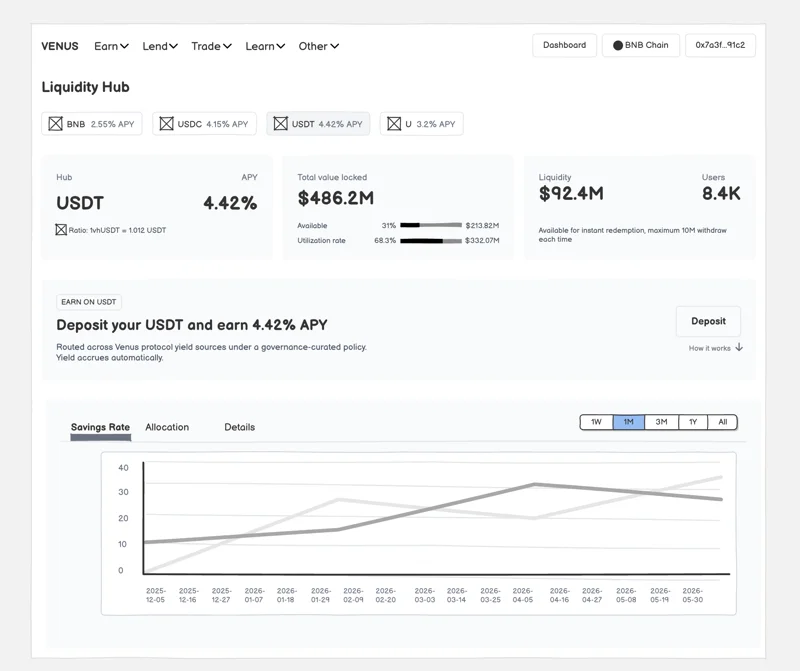Click chart date label 2025-12-05

click(x=156, y=595)
